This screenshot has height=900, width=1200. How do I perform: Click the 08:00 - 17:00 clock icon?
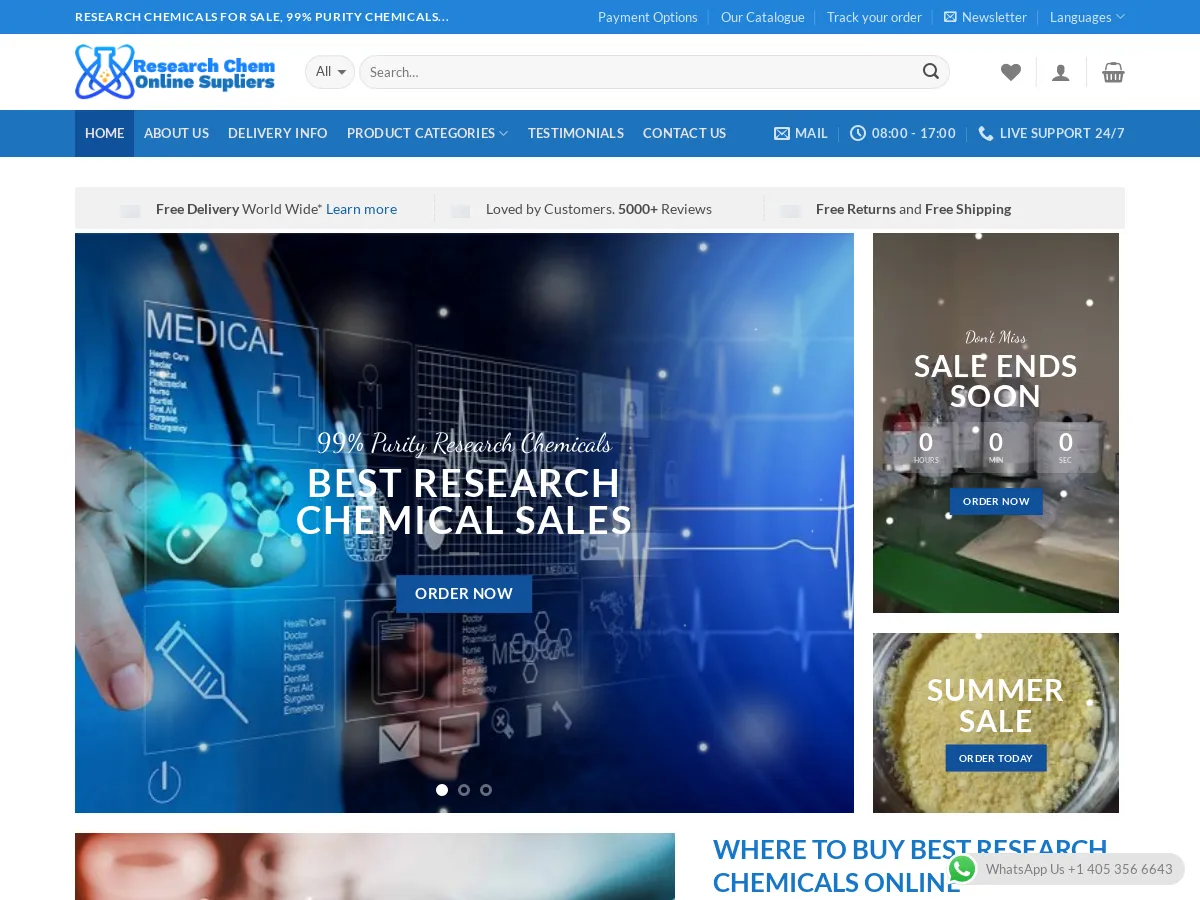[858, 133]
